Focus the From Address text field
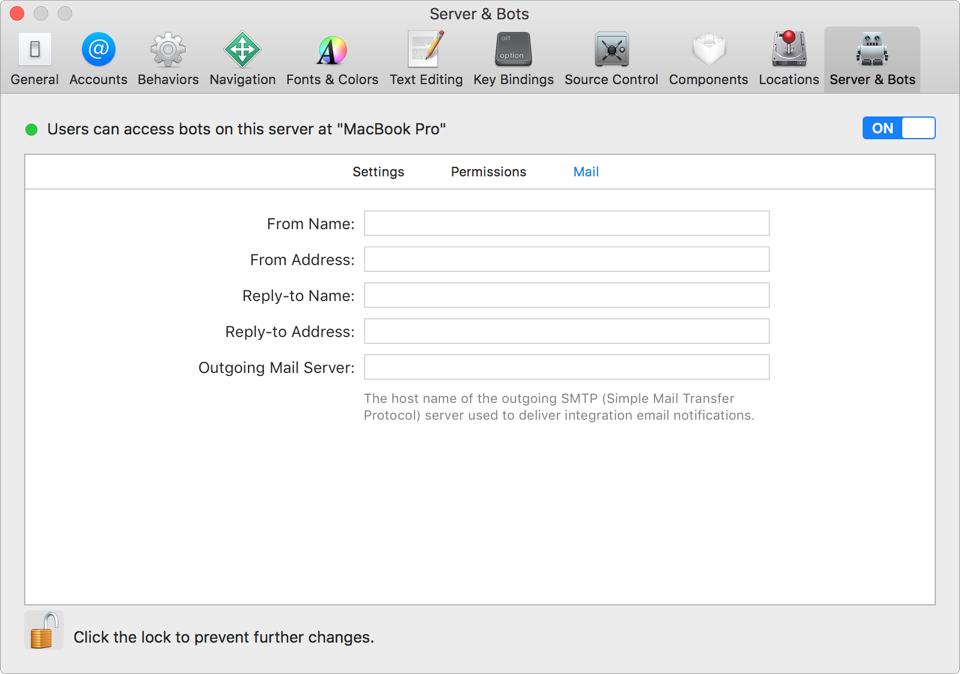Image resolution: width=960 pixels, height=674 pixels. click(x=566, y=259)
